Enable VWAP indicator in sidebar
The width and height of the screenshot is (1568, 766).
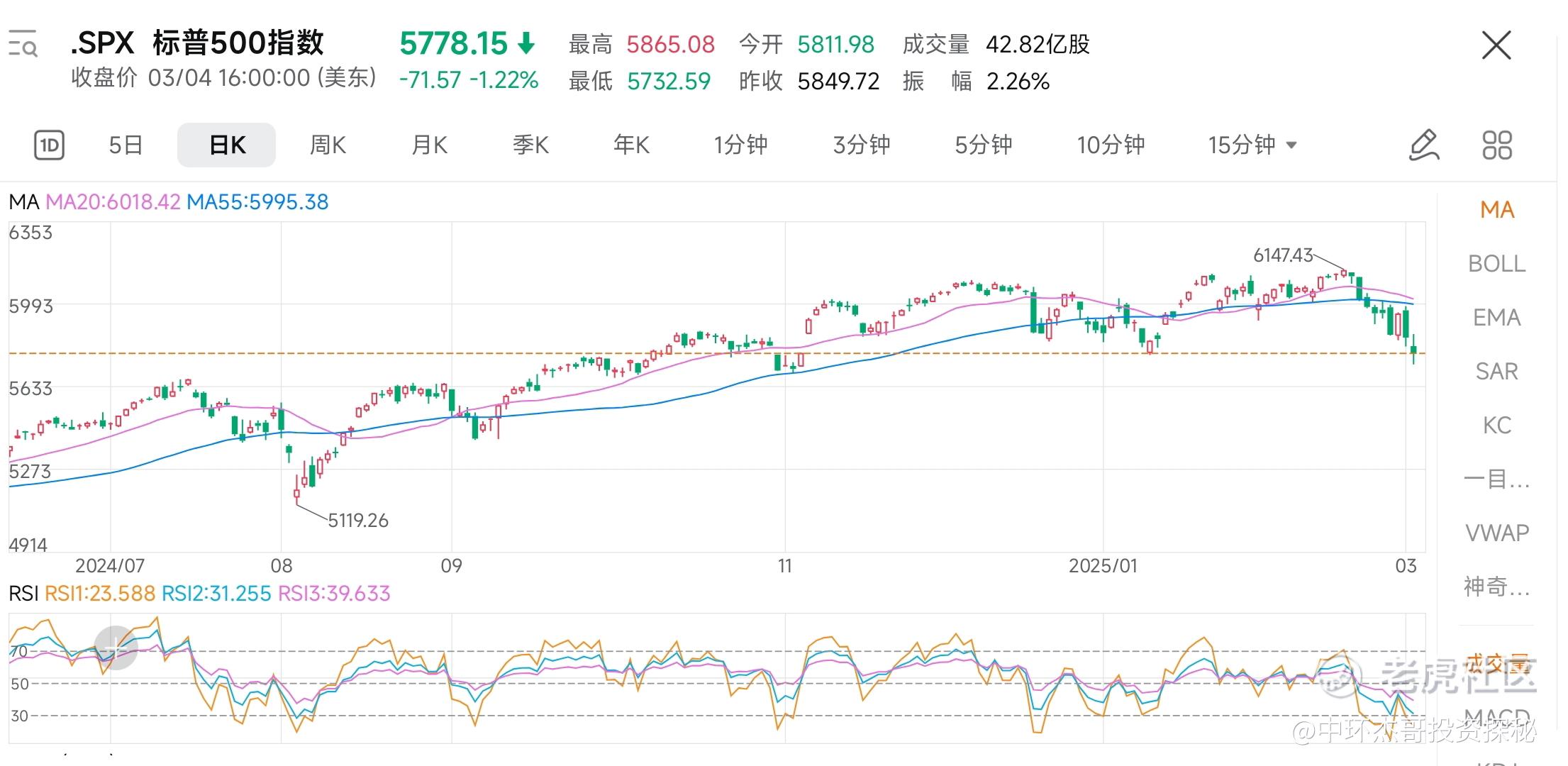point(1497,533)
